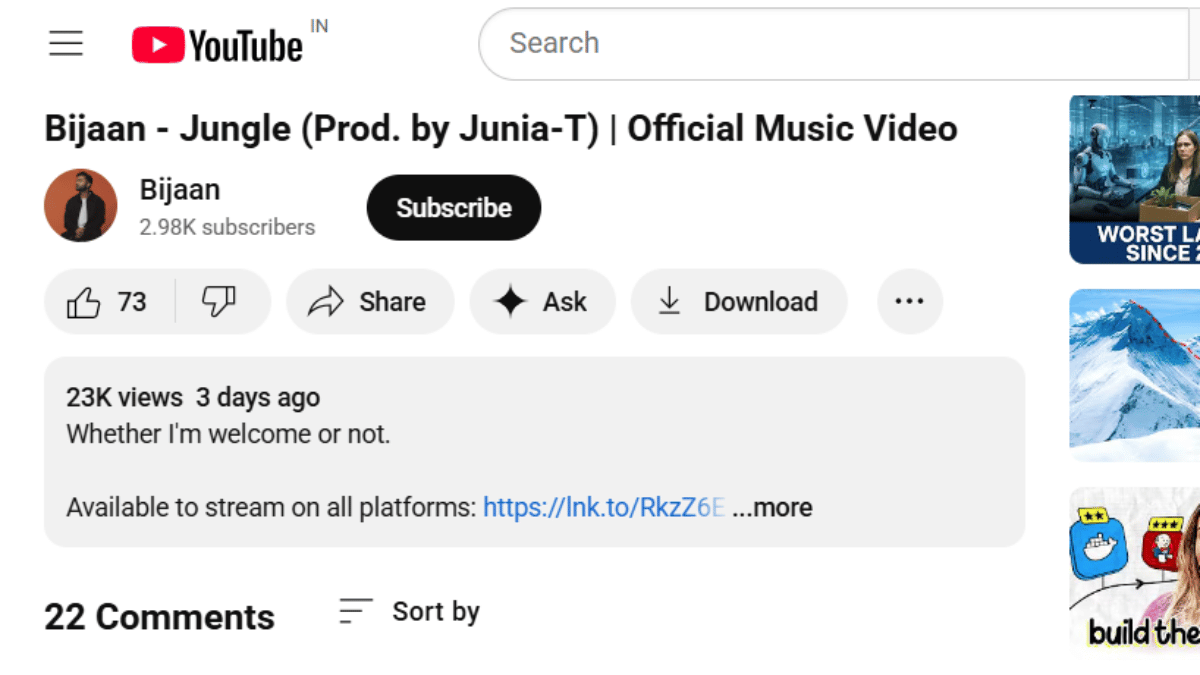The height and width of the screenshot is (675, 1200).
Task: Dislike the video with thumbs down
Action: (219, 302)
